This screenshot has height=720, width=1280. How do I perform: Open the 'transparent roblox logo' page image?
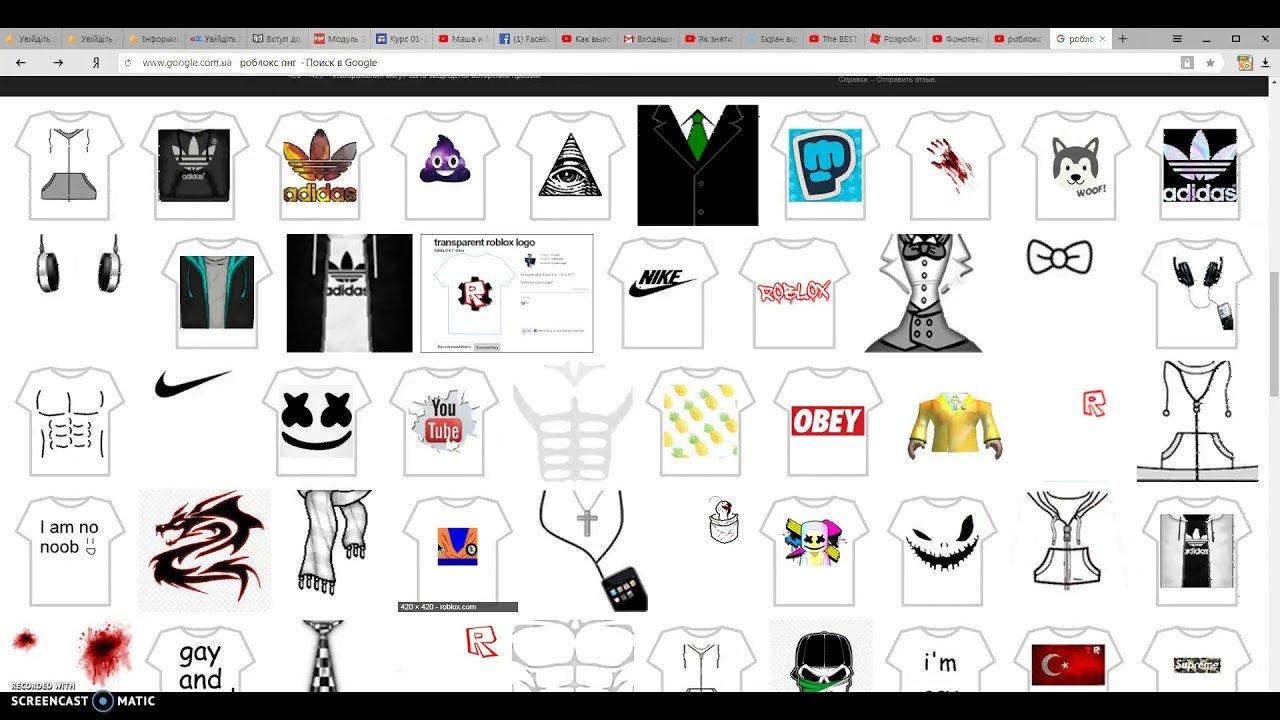[x=507, y=293]
